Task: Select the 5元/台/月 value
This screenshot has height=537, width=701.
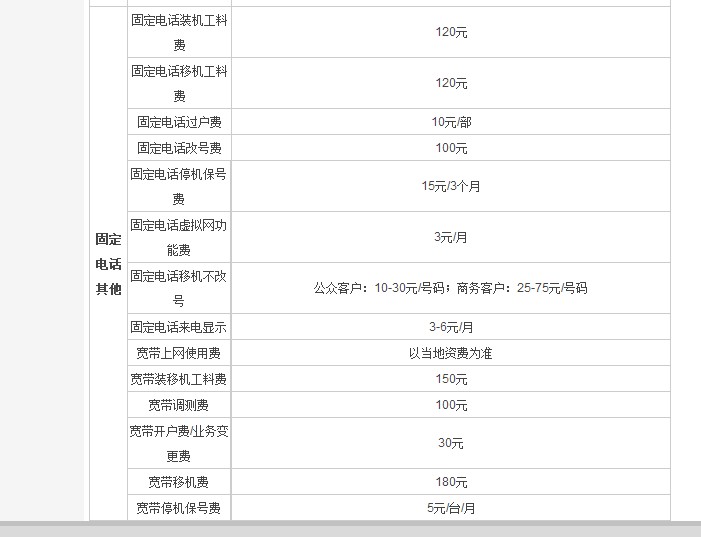Action: [x=451, y=507]
